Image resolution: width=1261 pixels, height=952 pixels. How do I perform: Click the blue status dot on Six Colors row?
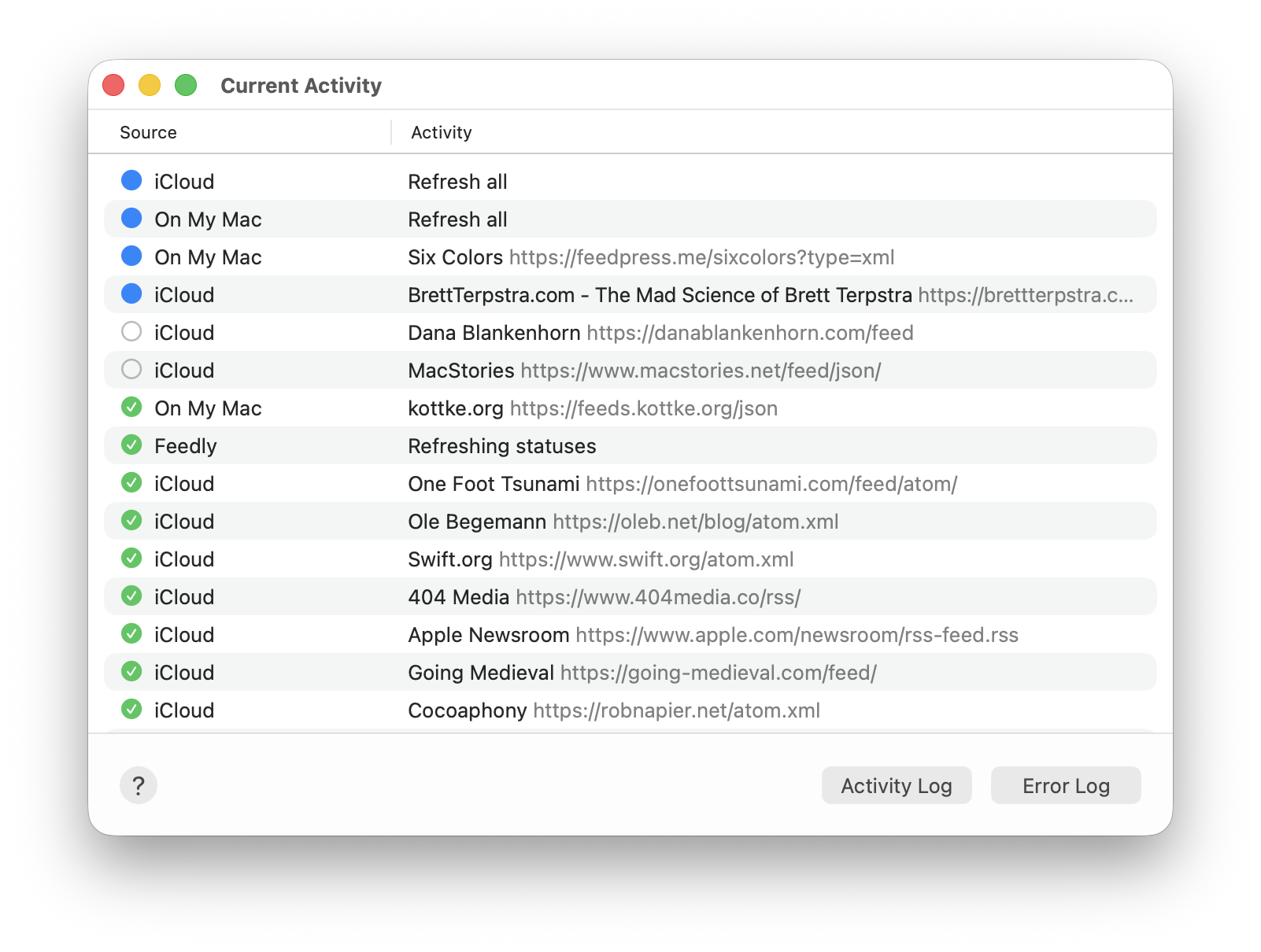(131, 256)
